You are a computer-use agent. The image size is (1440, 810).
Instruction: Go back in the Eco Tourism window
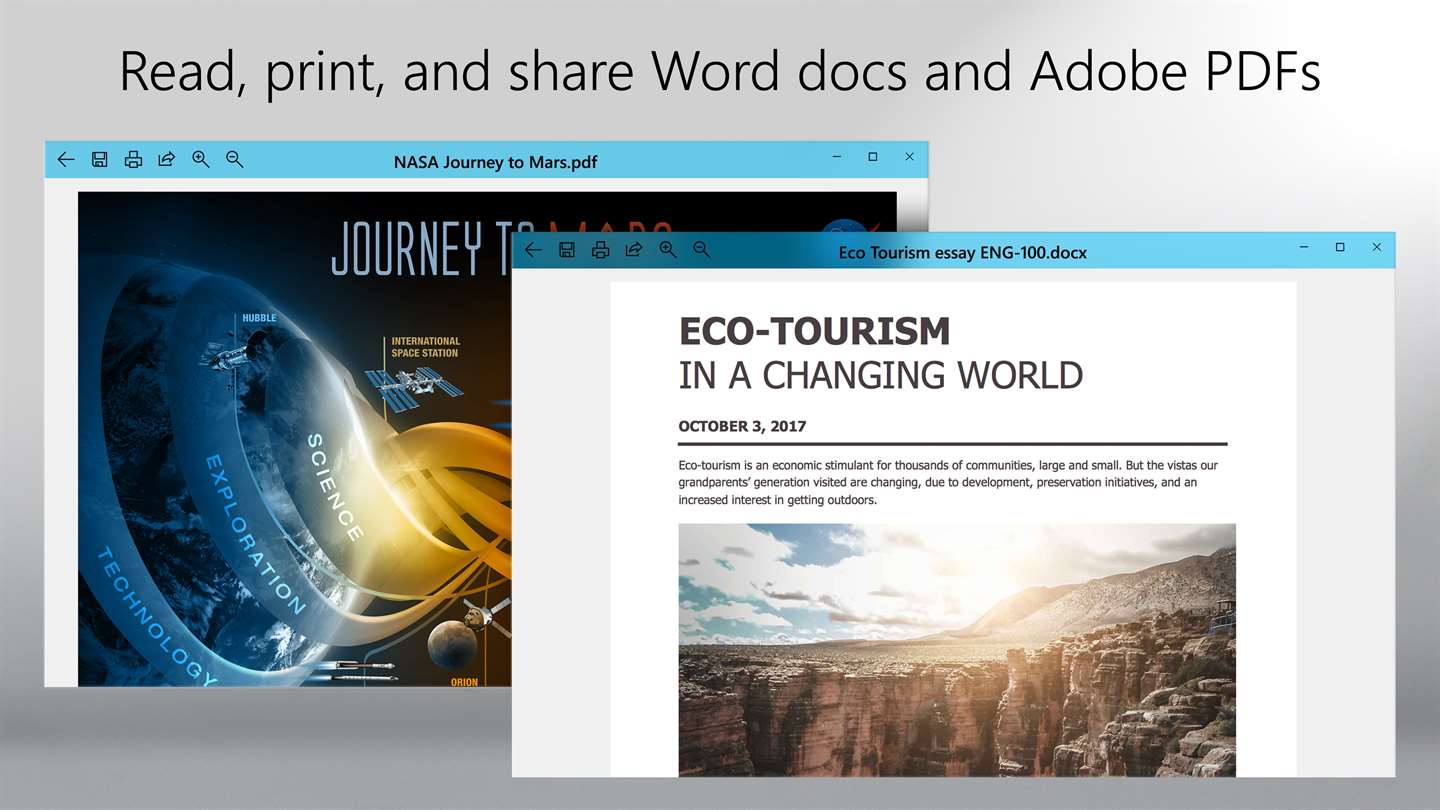coord(533,250)
